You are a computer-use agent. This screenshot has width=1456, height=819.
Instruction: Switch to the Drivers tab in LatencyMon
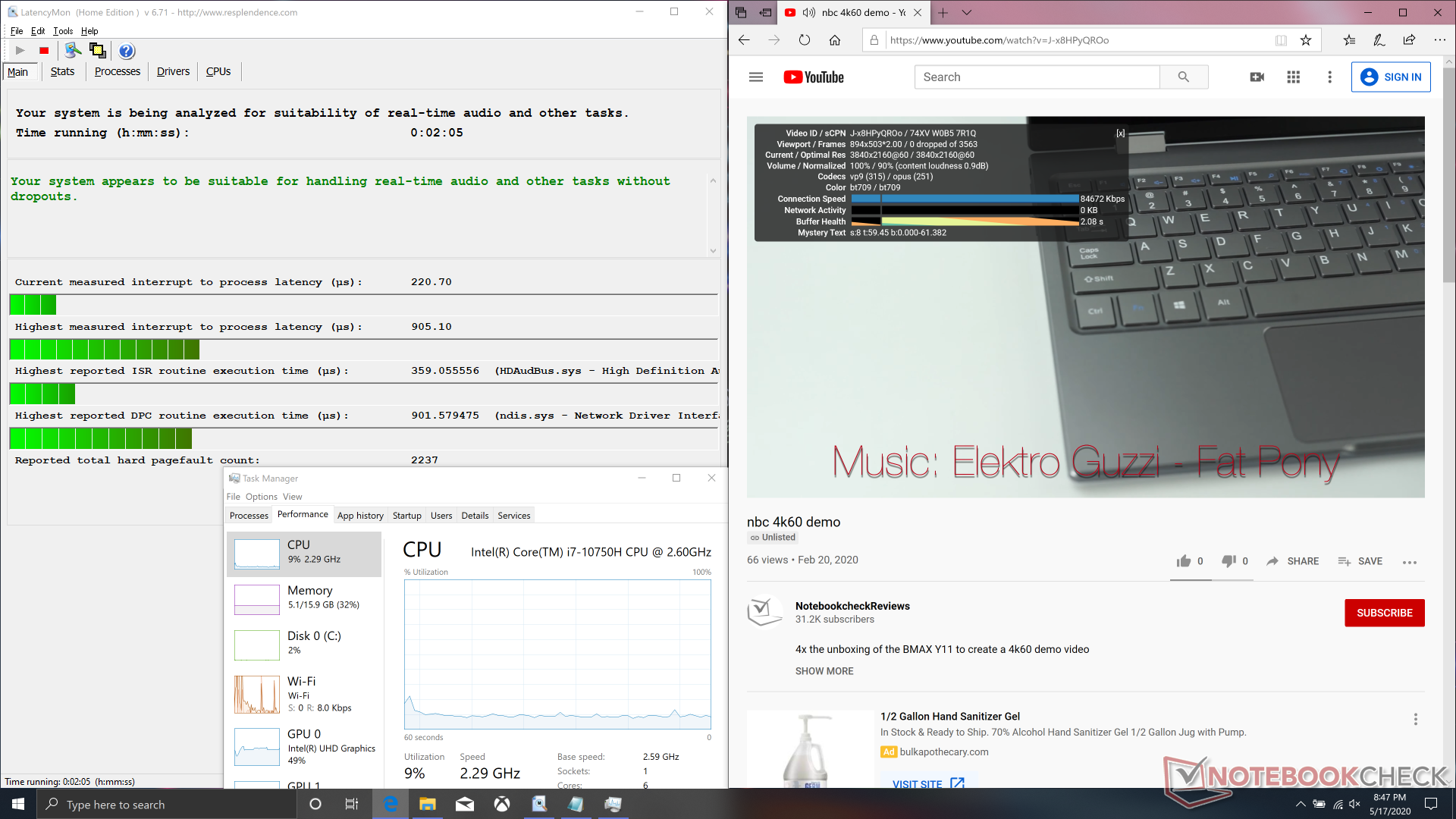[x=173, y=71]
